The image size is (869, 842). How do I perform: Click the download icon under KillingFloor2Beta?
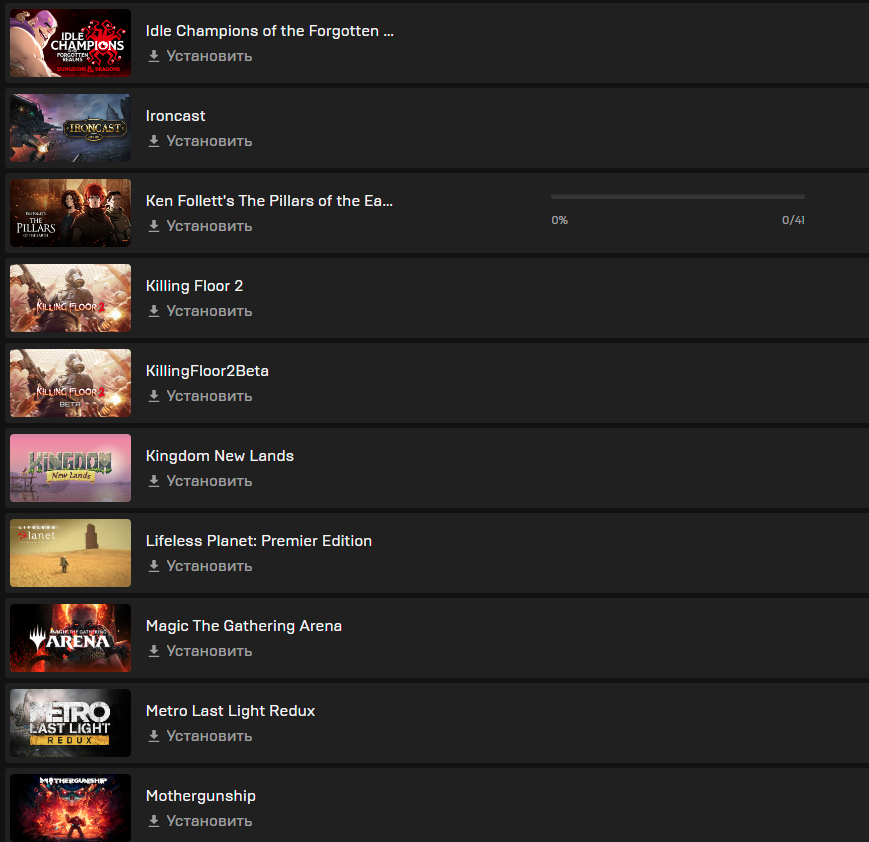click(154, 396)
